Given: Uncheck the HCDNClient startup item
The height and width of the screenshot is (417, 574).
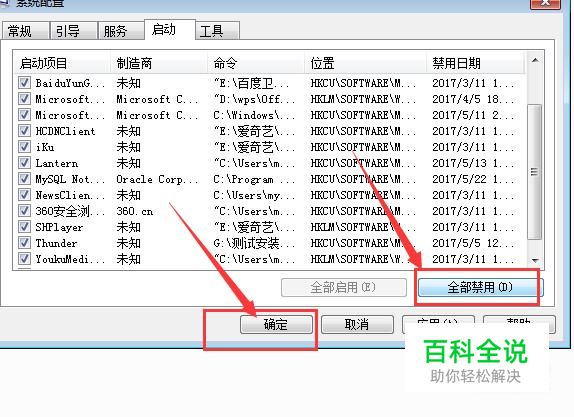Looking at the screenshot, I should coord(24,131).
